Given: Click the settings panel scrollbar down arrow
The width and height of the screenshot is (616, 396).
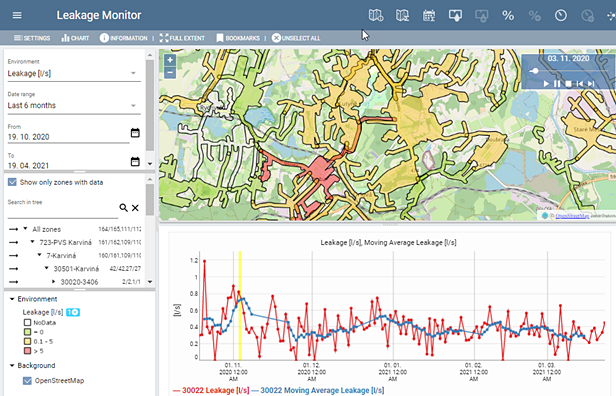Looking at the screenshot, I should [x=150, y=163].
